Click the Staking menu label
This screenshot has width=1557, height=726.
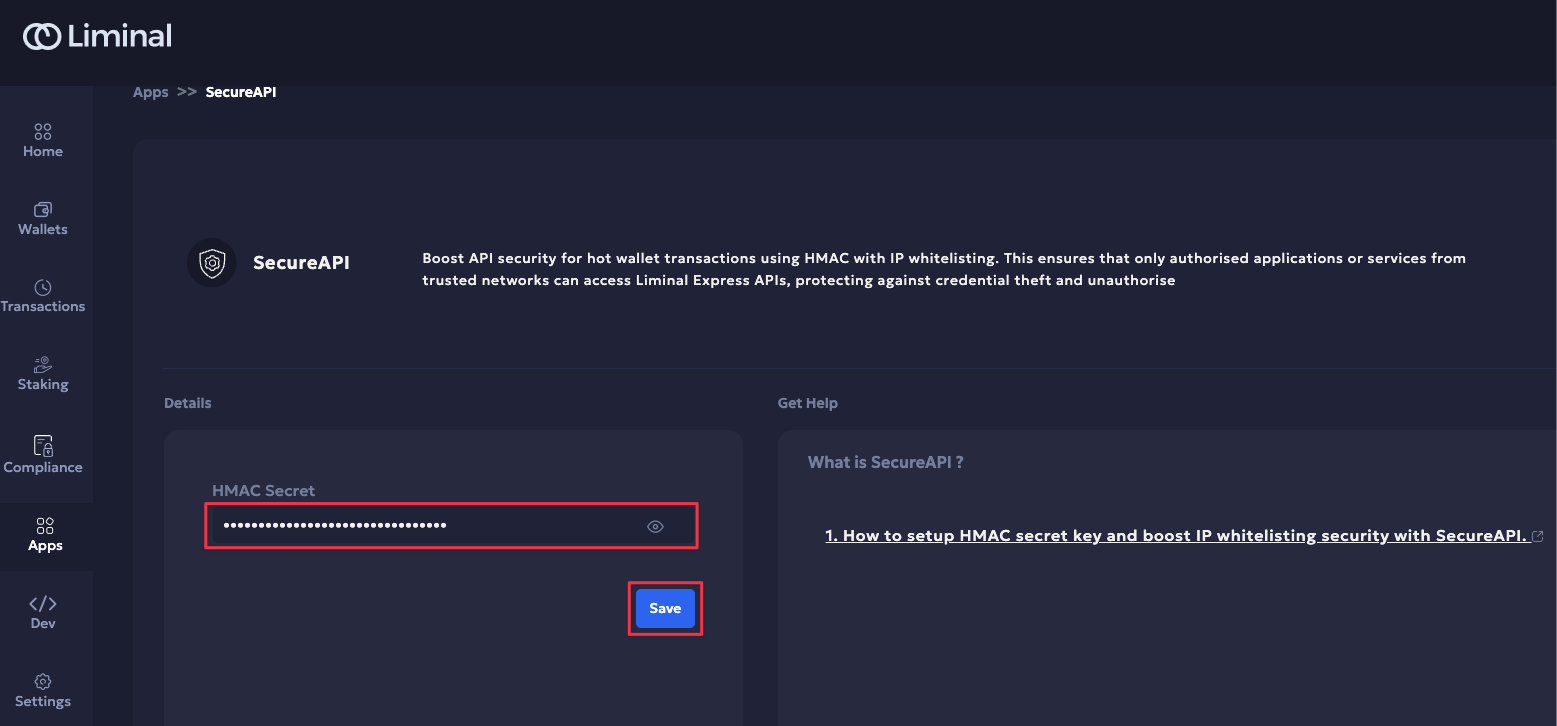coord(43,384)
